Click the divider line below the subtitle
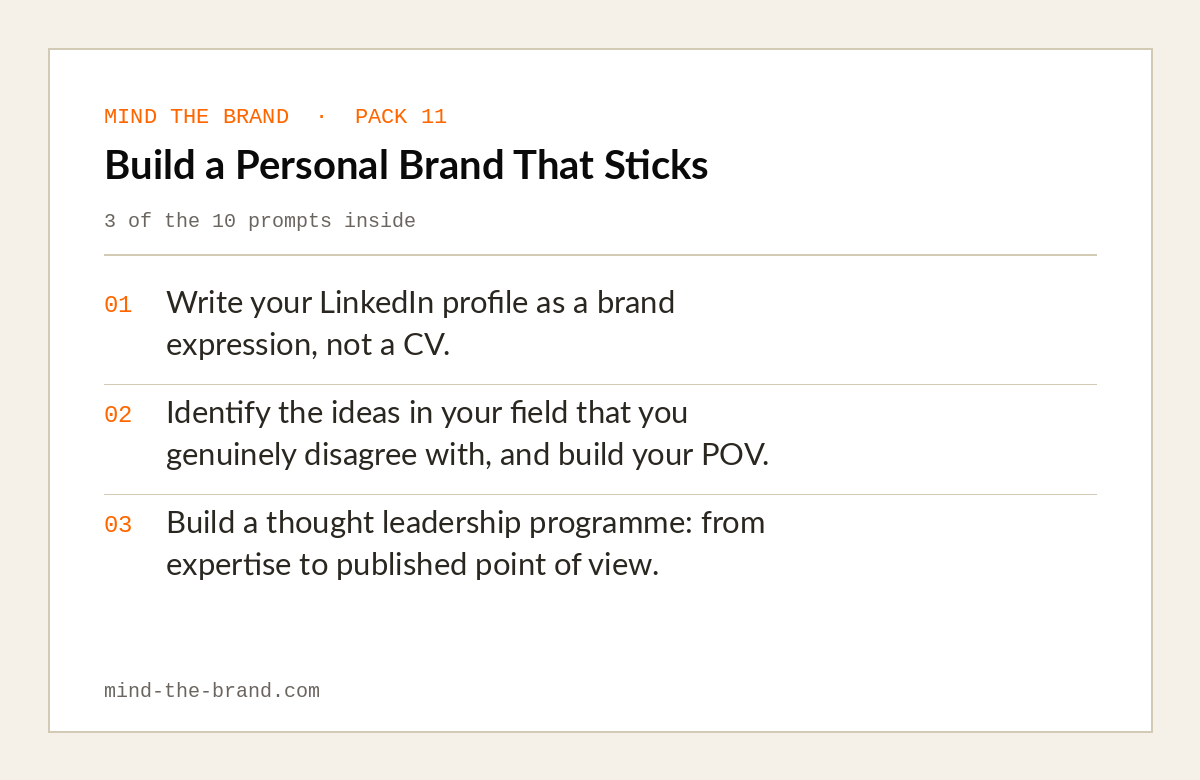Image resolution: width=1200 pixels, height=780 pixels. pyautogui.click(x=600, y=255)
